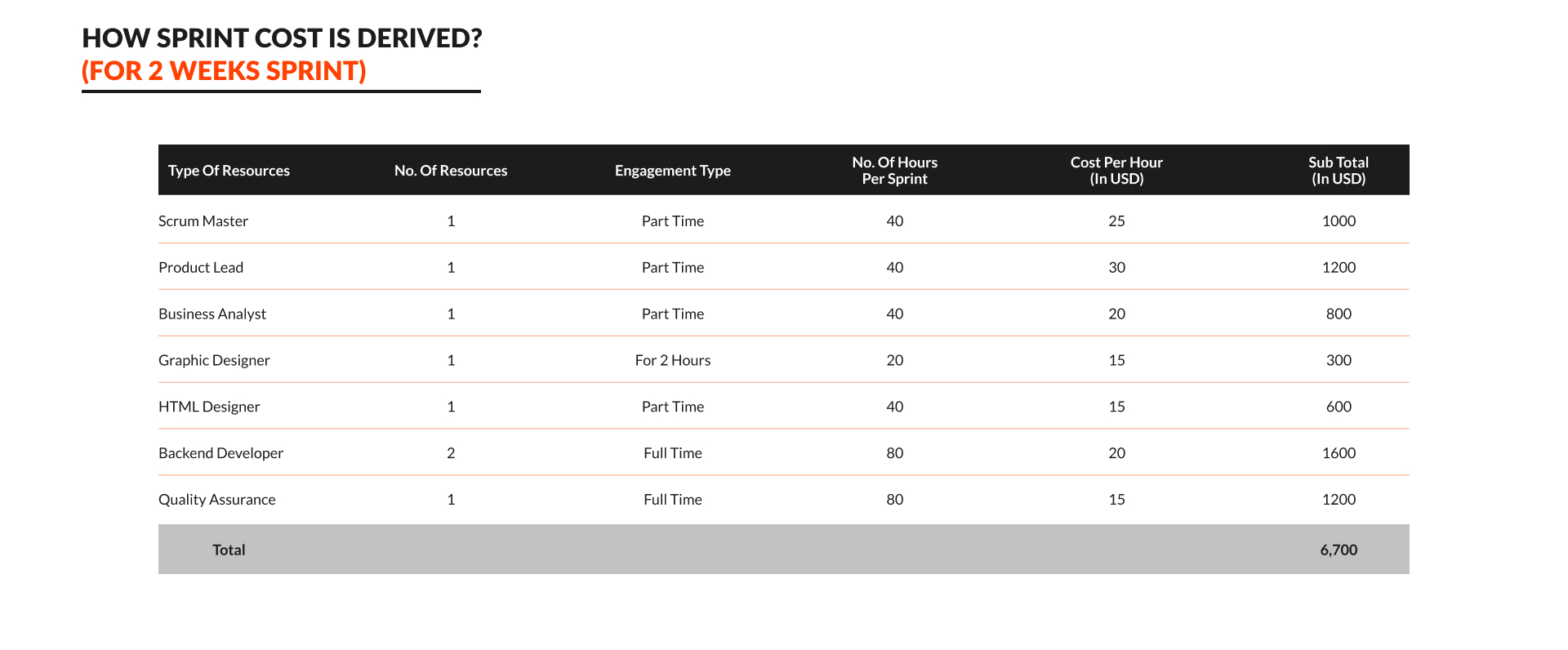Select the "Type Of Resources" column header

click(x=229, y=171)
